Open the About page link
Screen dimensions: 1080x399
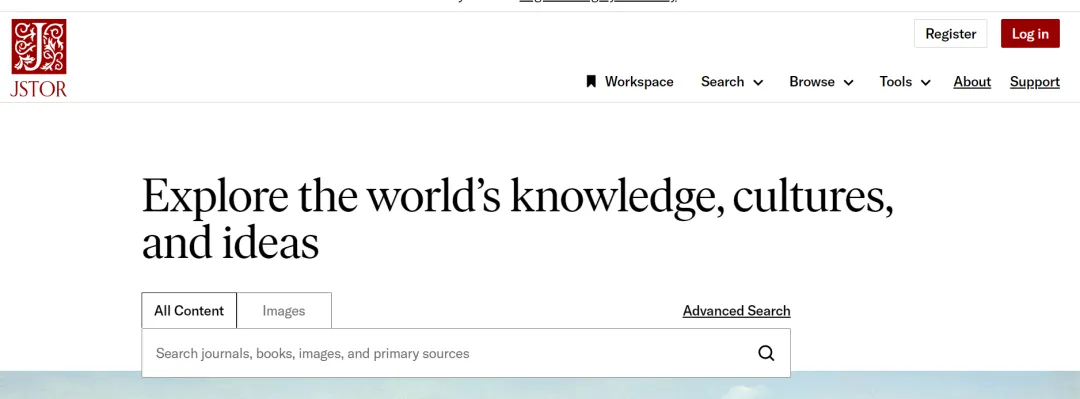pos(972,81)
